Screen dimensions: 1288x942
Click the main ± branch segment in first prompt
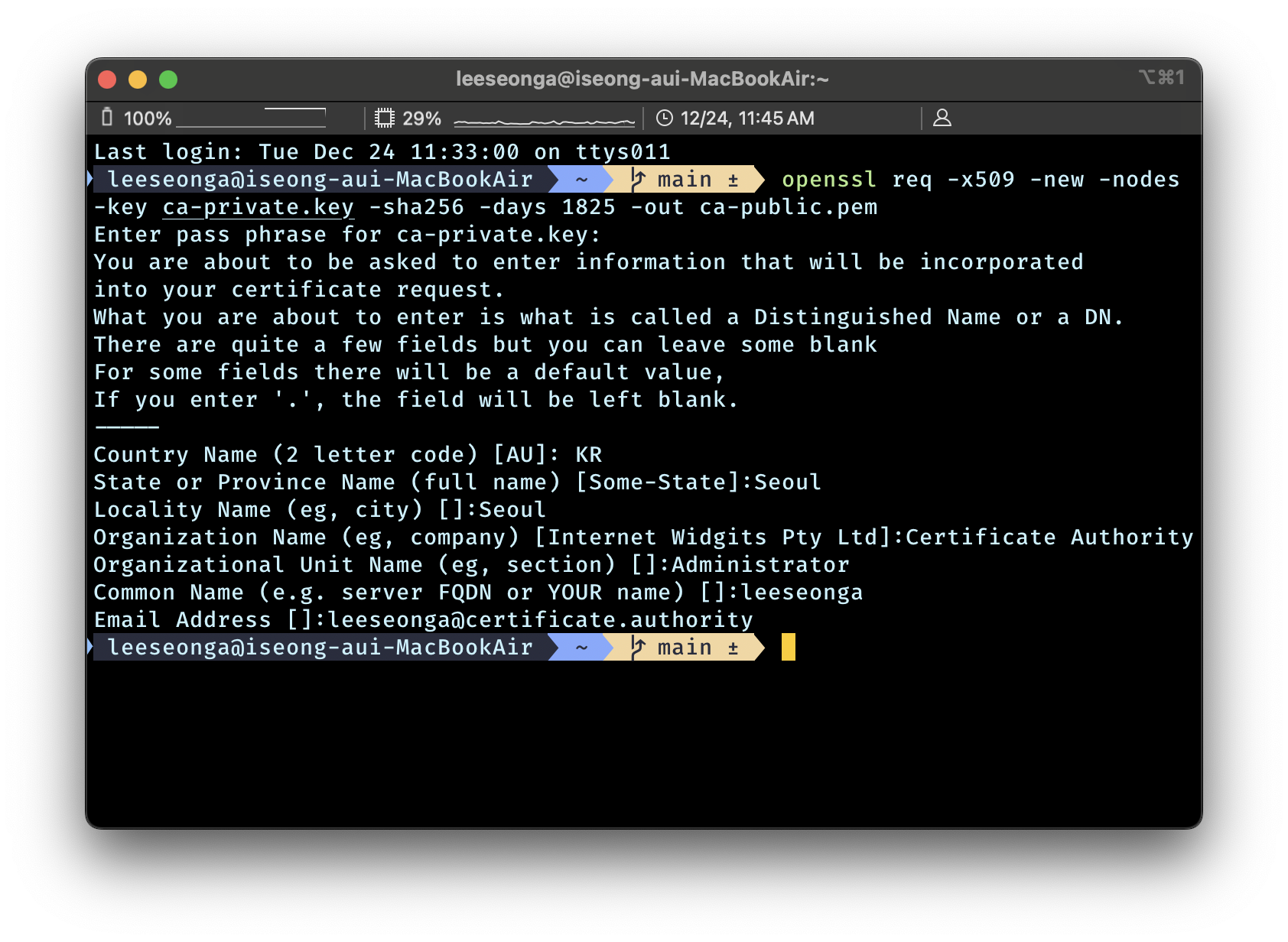coord(685,180)
